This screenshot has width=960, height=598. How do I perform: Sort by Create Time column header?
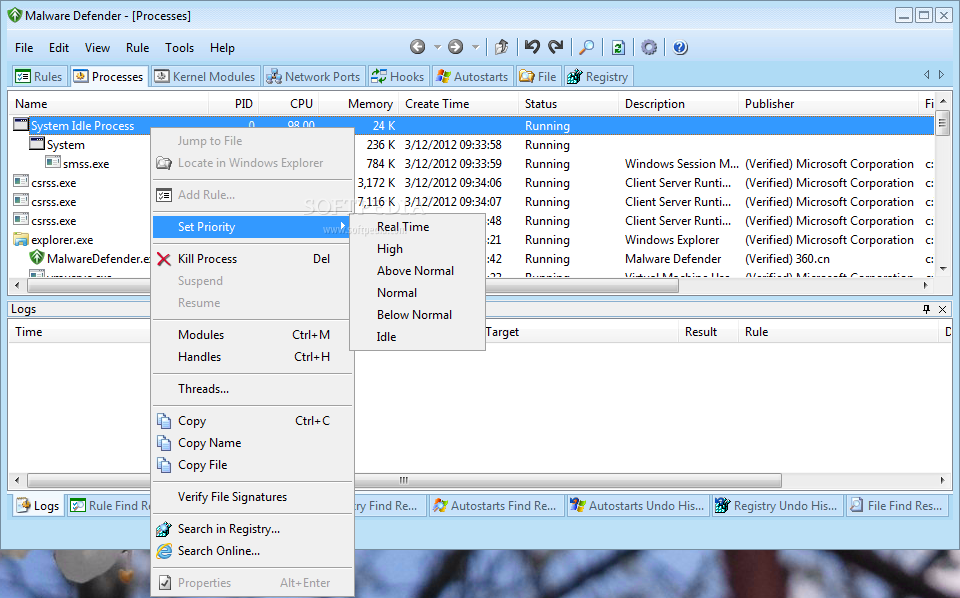pos(459,103)
